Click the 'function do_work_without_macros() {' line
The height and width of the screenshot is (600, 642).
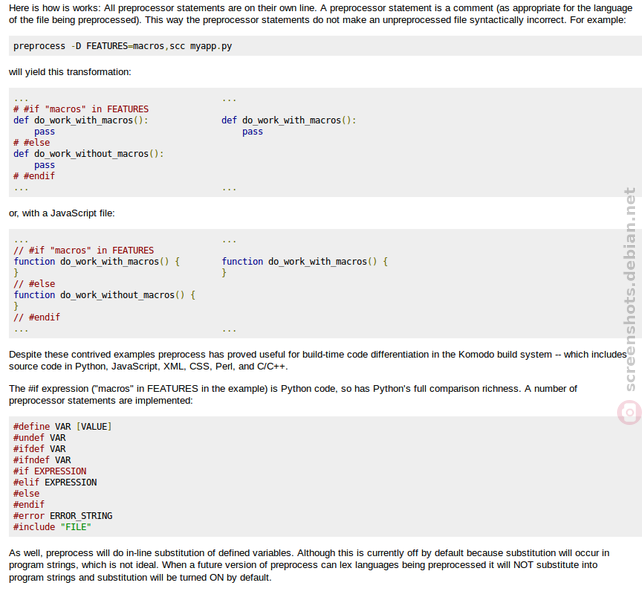[104, 295]
